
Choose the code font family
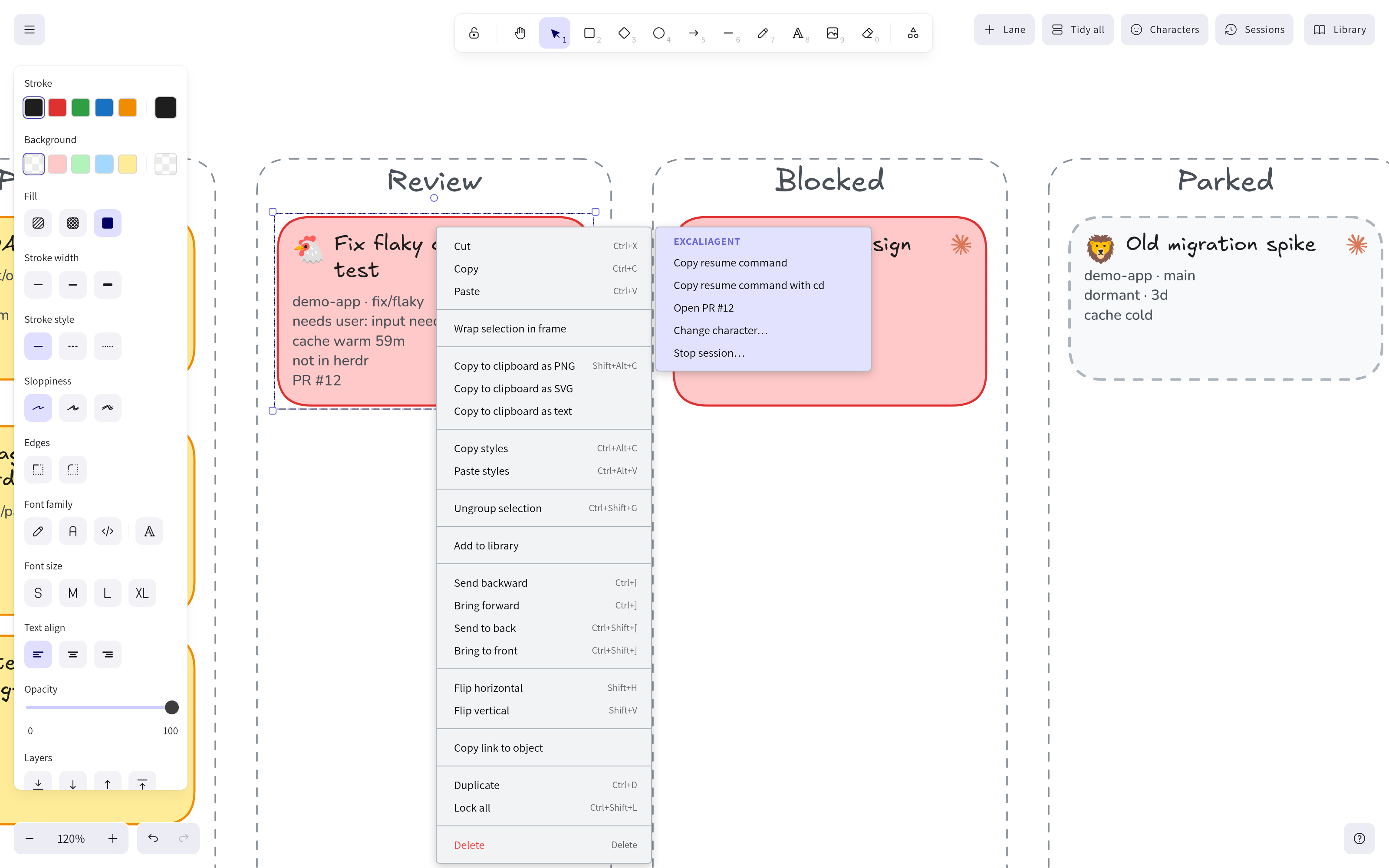pos(107,532)
